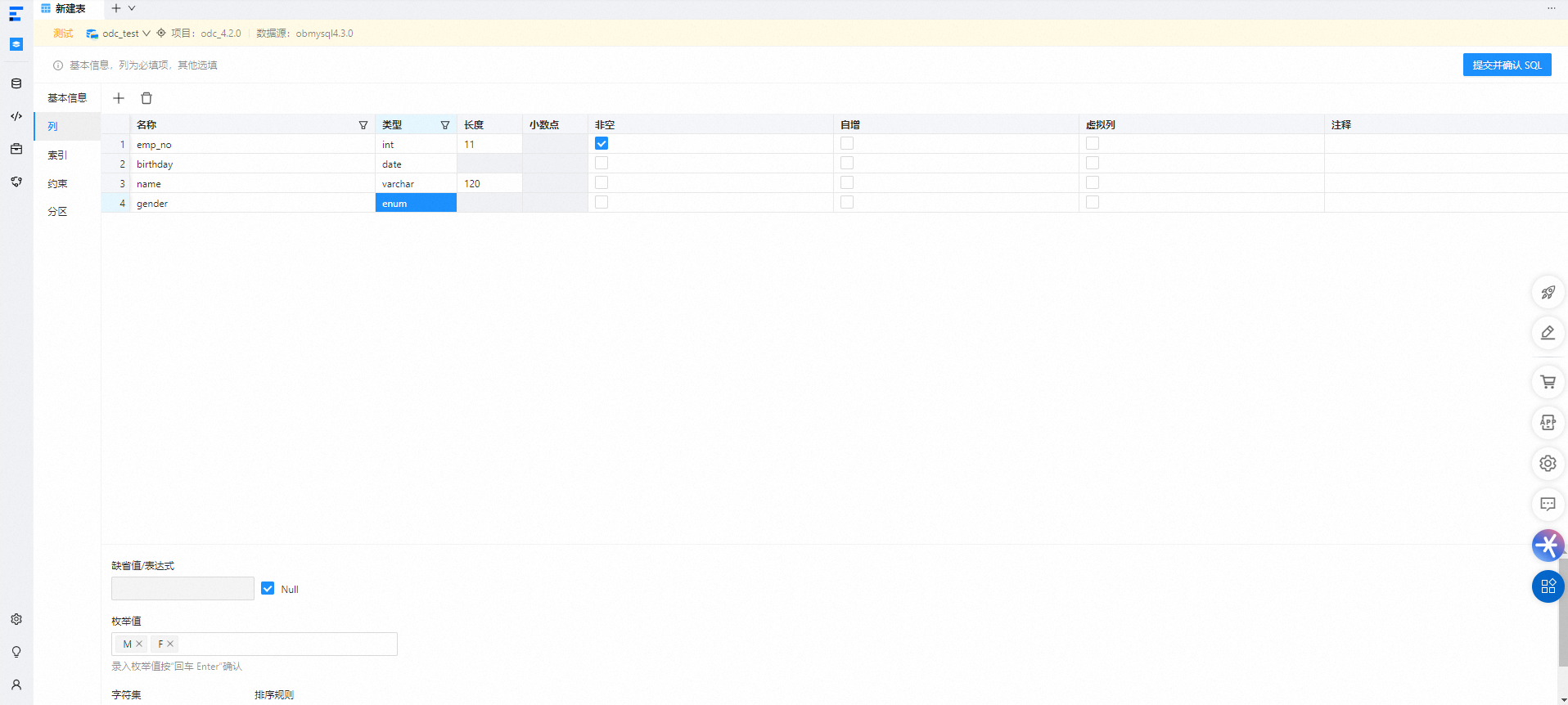Click the gender name cell
1568x705 pixels.
point(253,203)
